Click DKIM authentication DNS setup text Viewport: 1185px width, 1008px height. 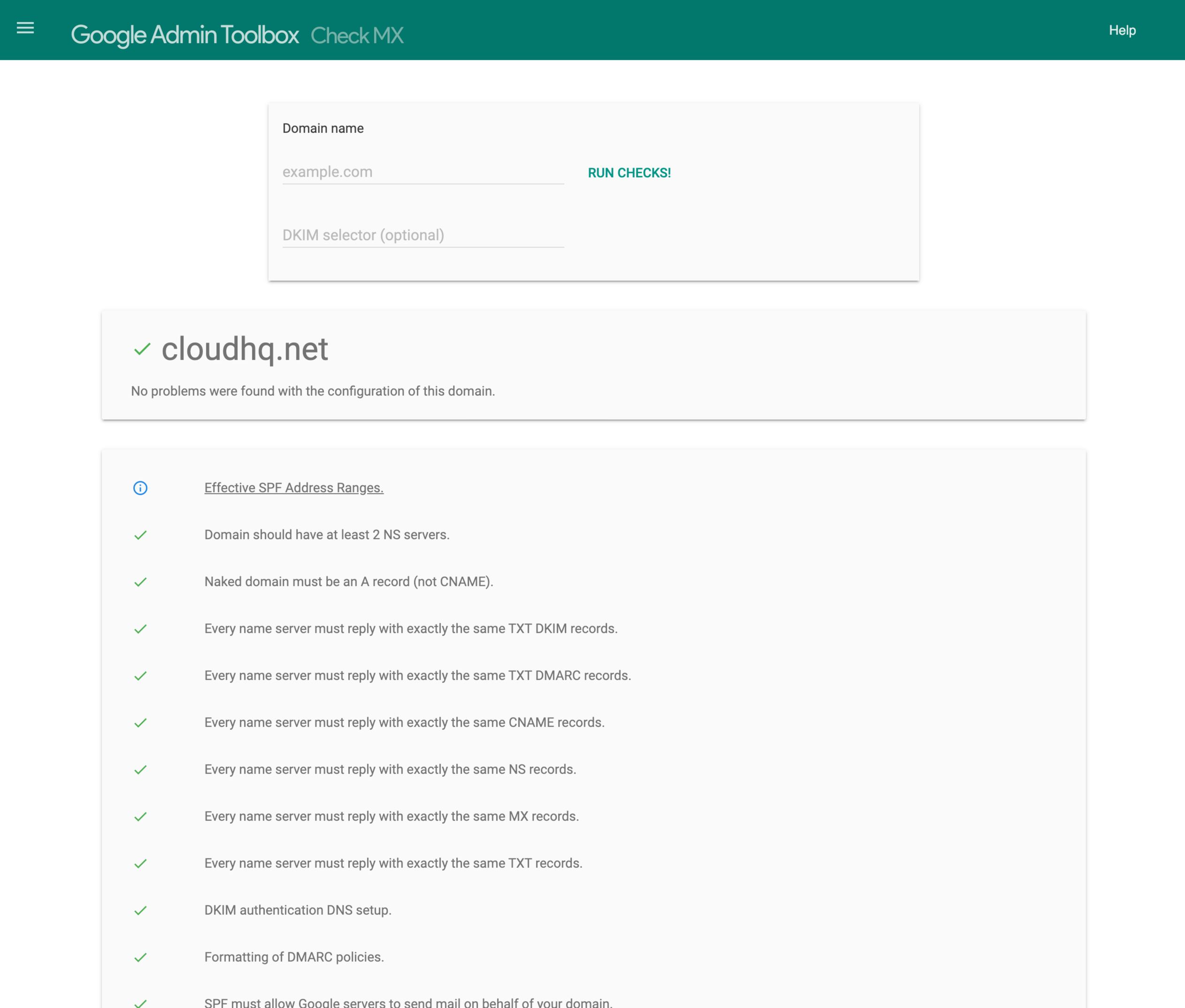[298, 910]
